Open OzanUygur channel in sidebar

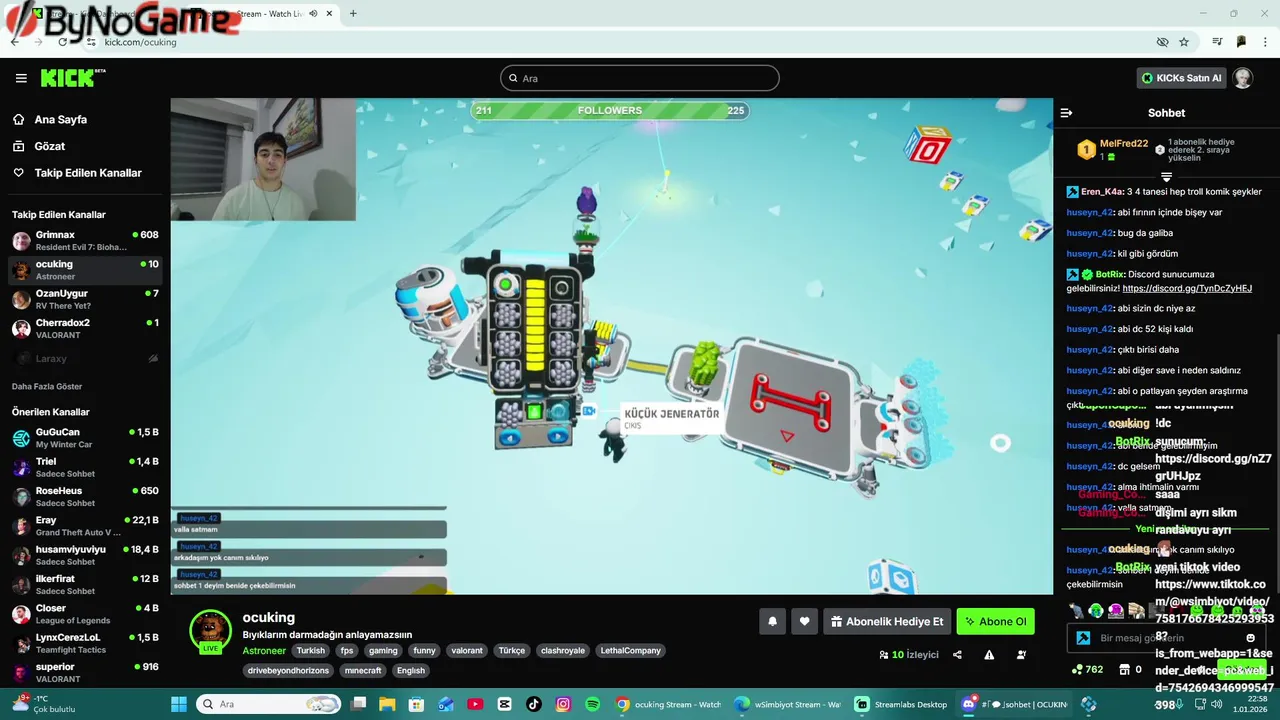(x=85, y=299)
